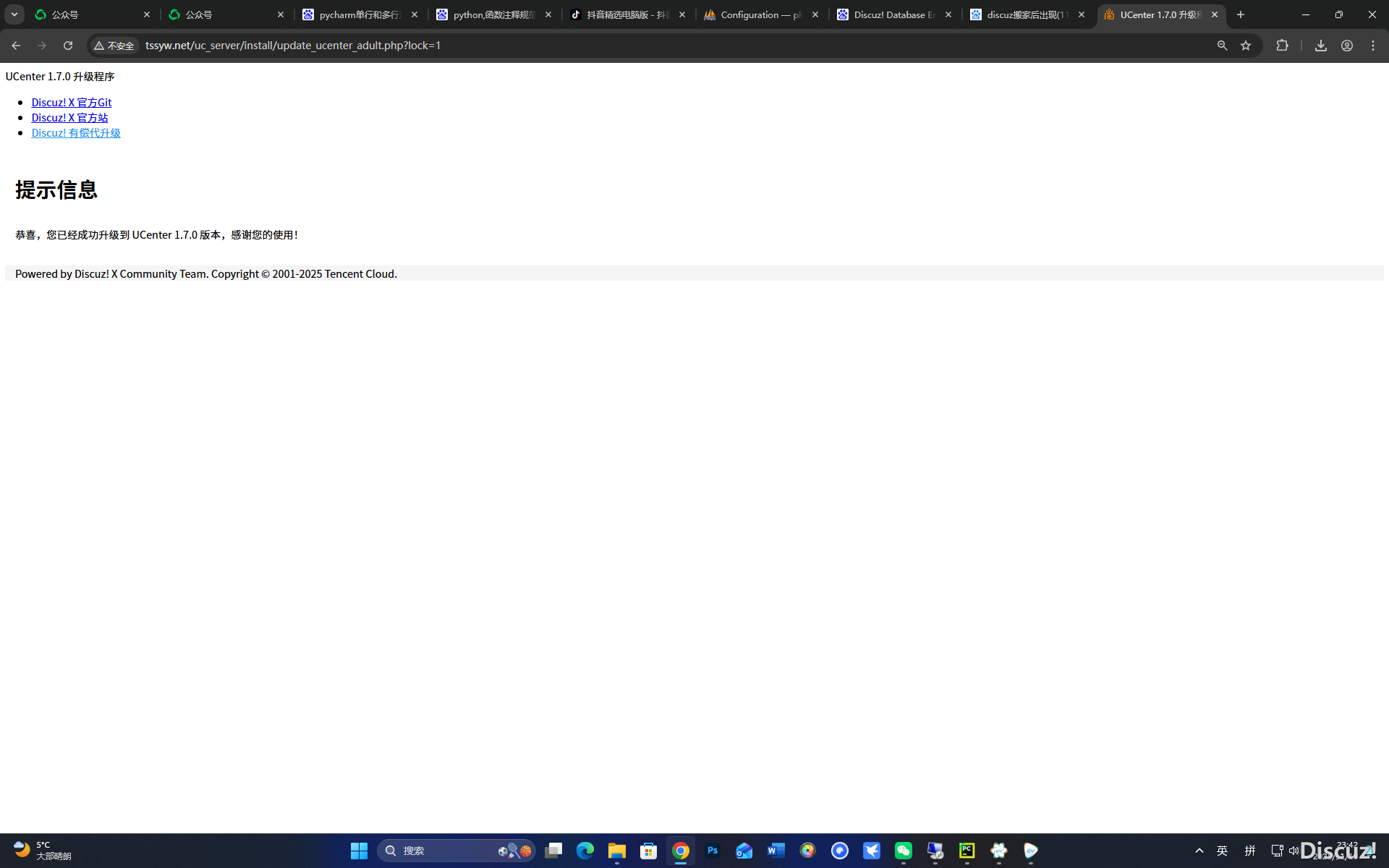Screen dimensions: 1389x868
Task: Click the zoom magnifier icon in address bar
Action: 1222,46
